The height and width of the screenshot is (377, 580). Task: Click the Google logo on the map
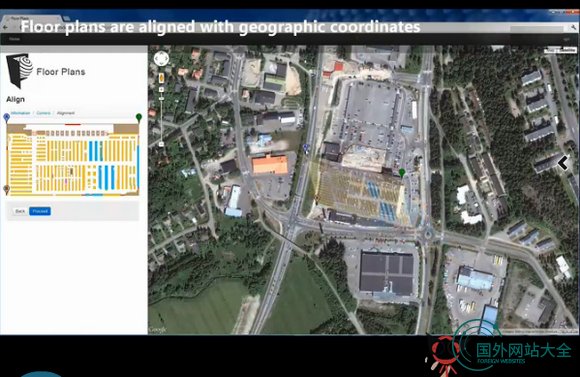[158, 330]
